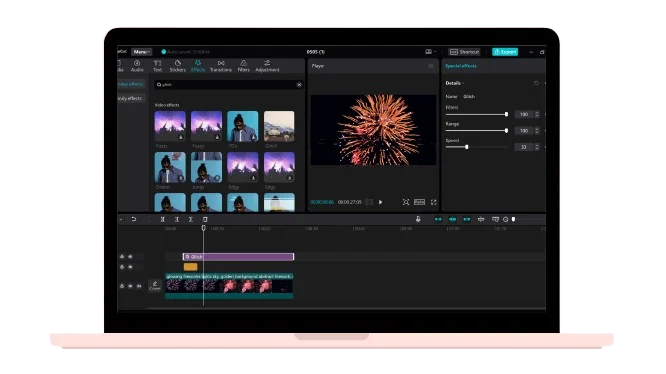Open the Stickers tab
The height and width of the screenshot is (374, 666).
[x=178, y=66]
